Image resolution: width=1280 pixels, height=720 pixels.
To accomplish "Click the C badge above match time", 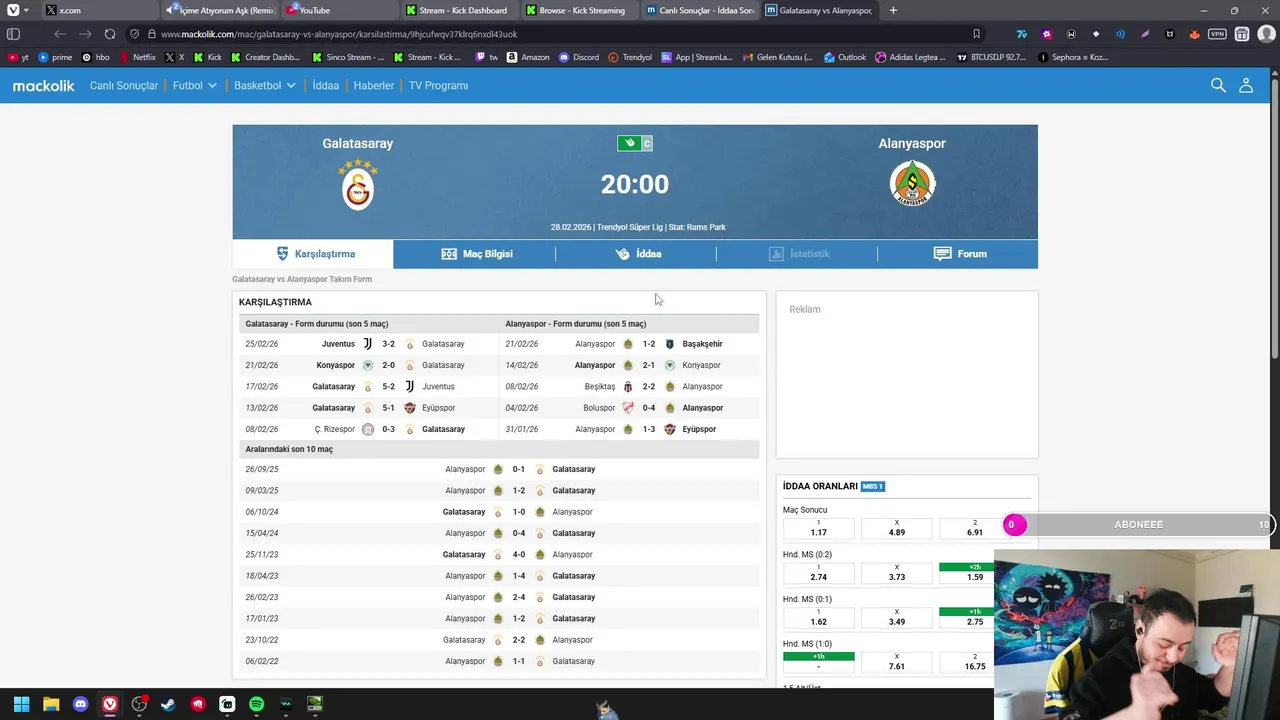I will click(x=647, y=143).
